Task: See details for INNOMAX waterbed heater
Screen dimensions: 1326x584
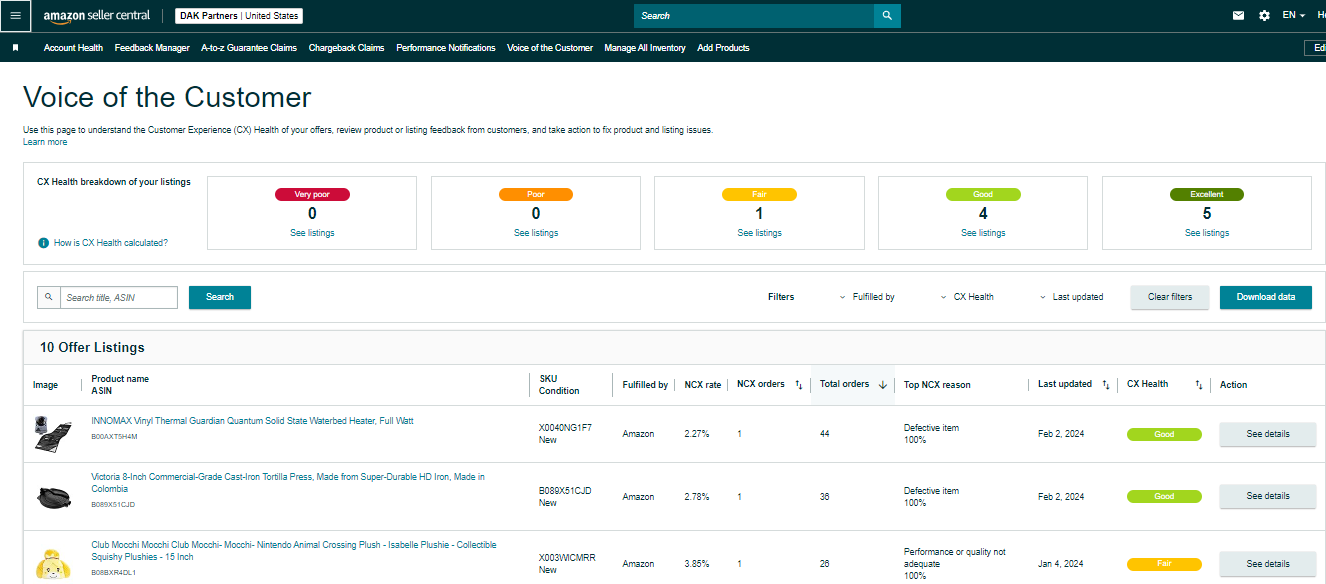Action: click(1268, 434)
